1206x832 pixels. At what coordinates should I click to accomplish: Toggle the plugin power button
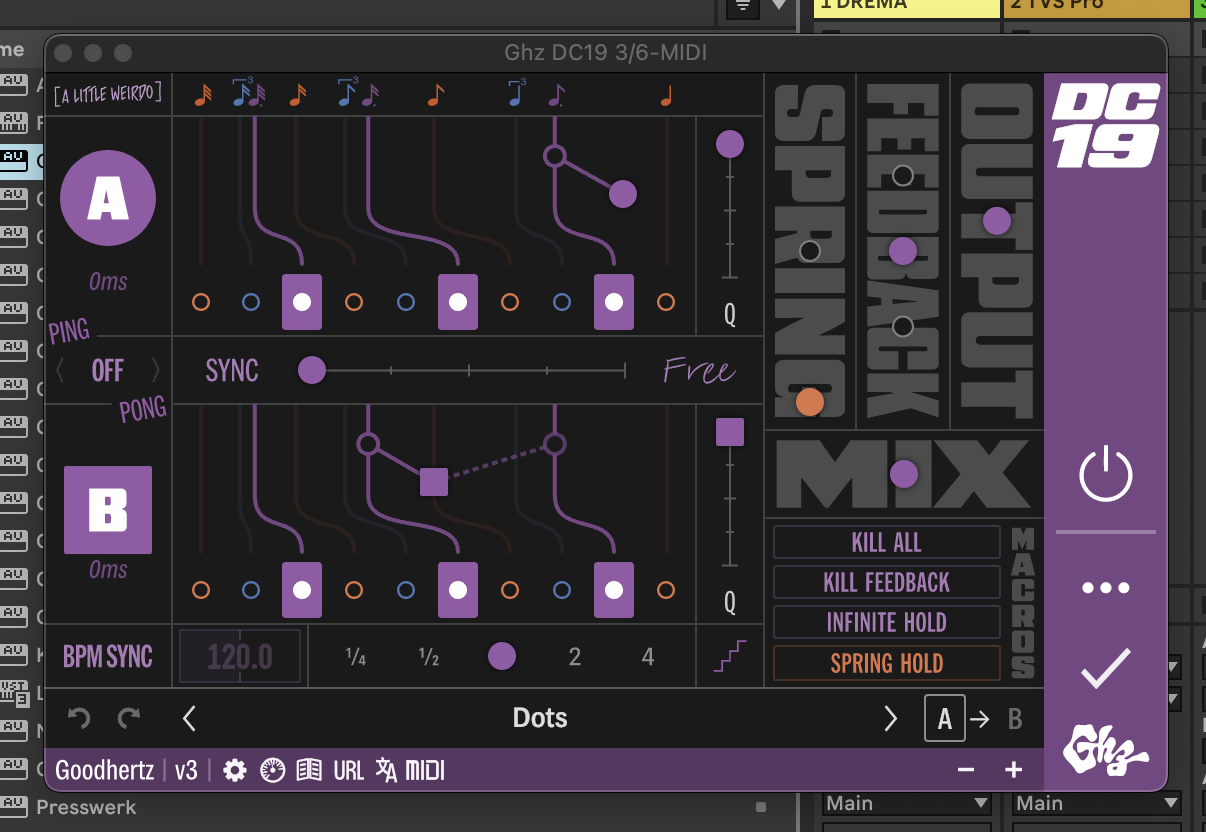[x=1105, y=476]
